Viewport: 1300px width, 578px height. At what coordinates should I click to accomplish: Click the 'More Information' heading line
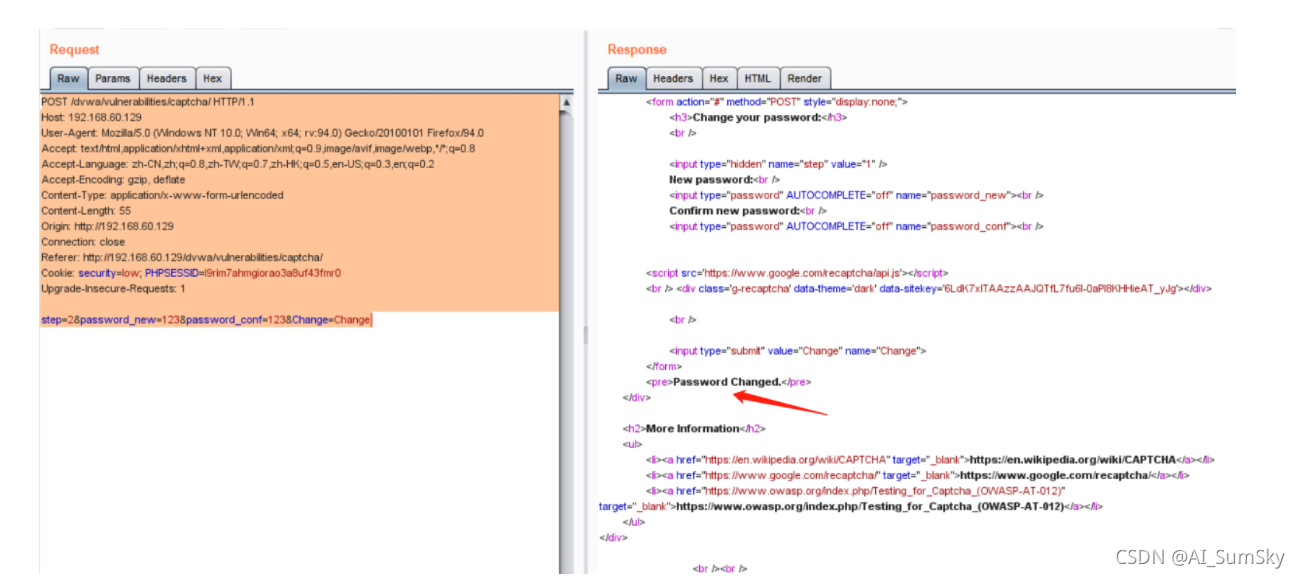694,428
